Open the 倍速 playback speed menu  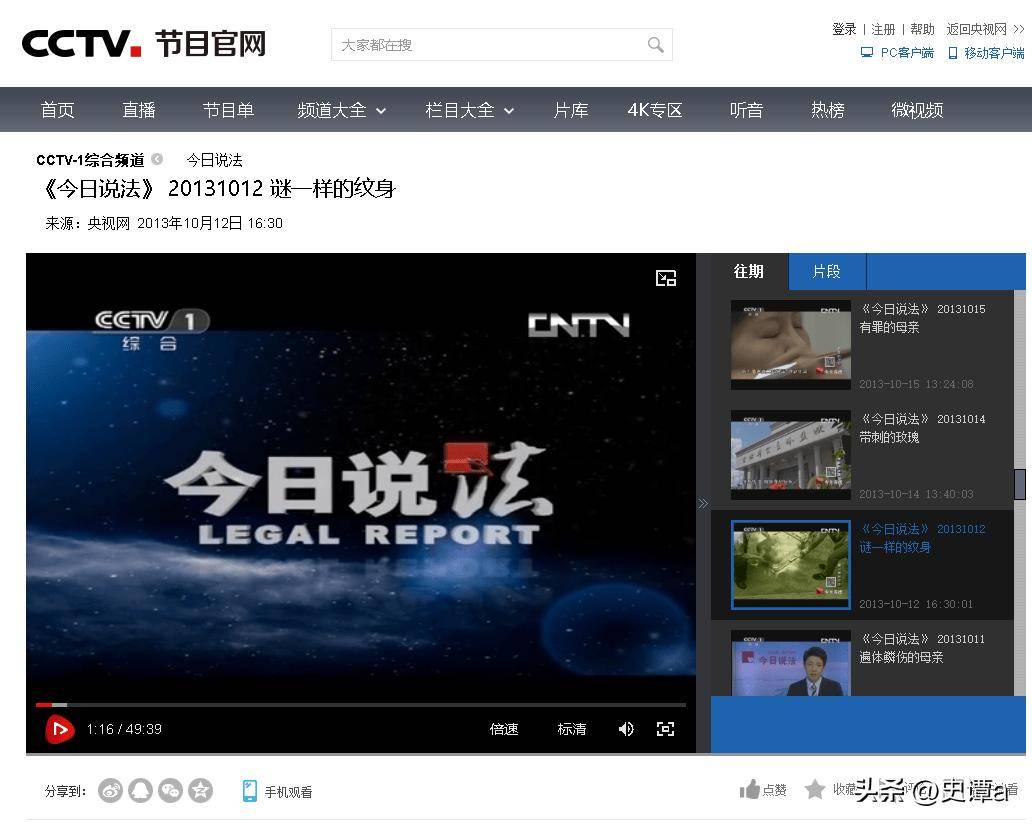[x=503, y=729]
